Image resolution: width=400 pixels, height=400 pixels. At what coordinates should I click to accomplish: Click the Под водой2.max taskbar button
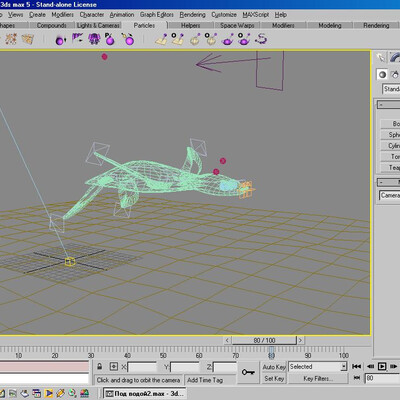pyautogui.click(x=145, y=394)
